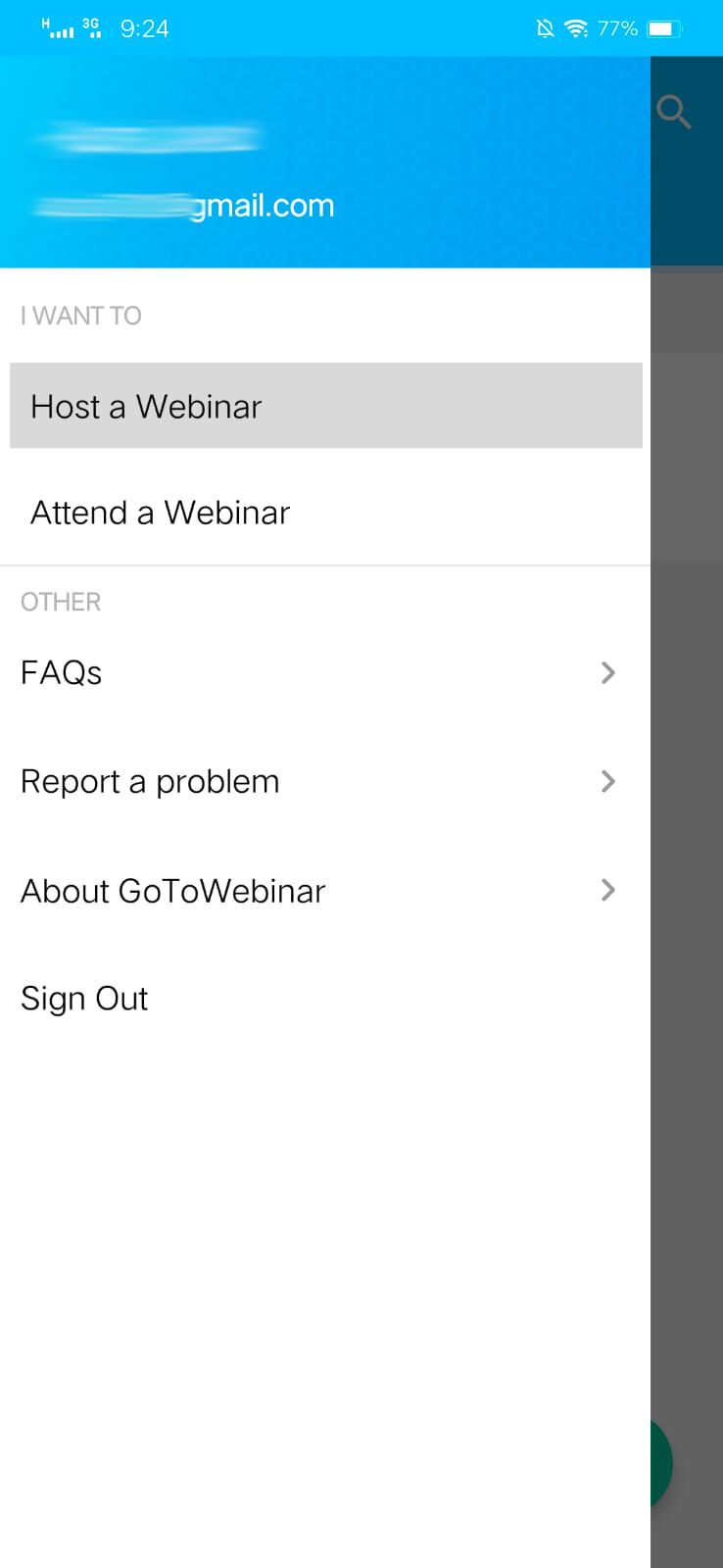
Task: Sign Out of the account
Action: [84, 999]
